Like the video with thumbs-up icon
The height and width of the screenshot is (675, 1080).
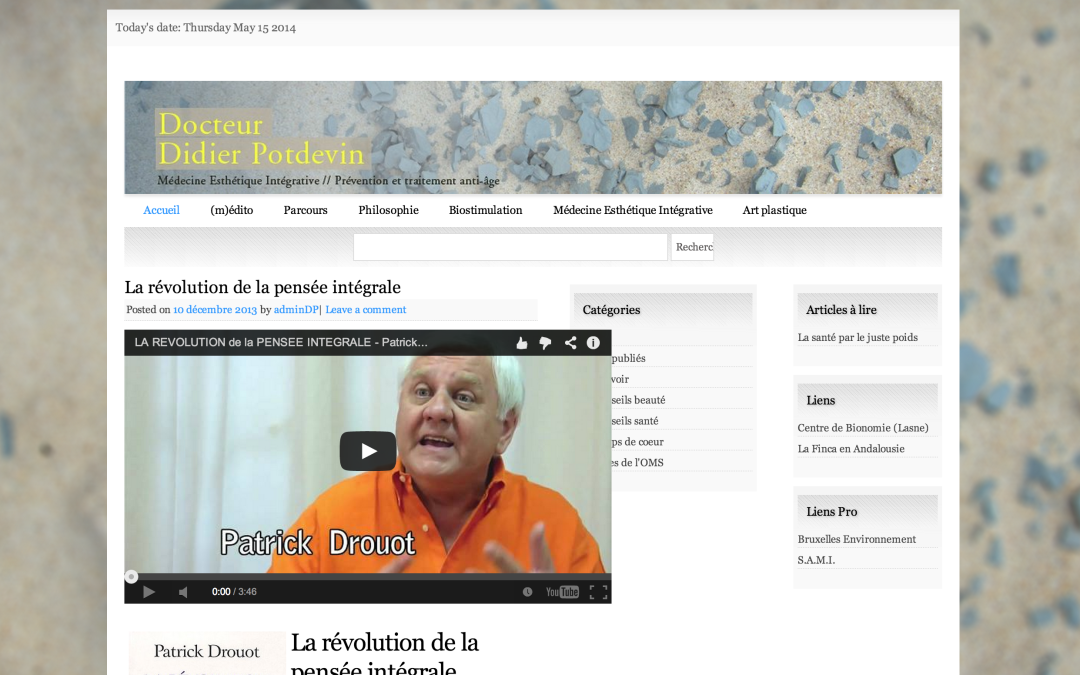[522, 343]
